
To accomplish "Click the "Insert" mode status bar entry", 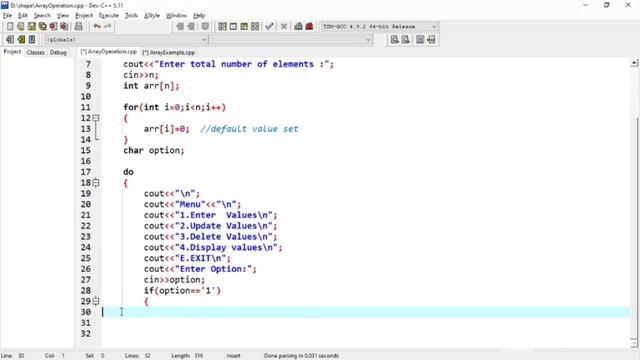I will click(233, 356).
